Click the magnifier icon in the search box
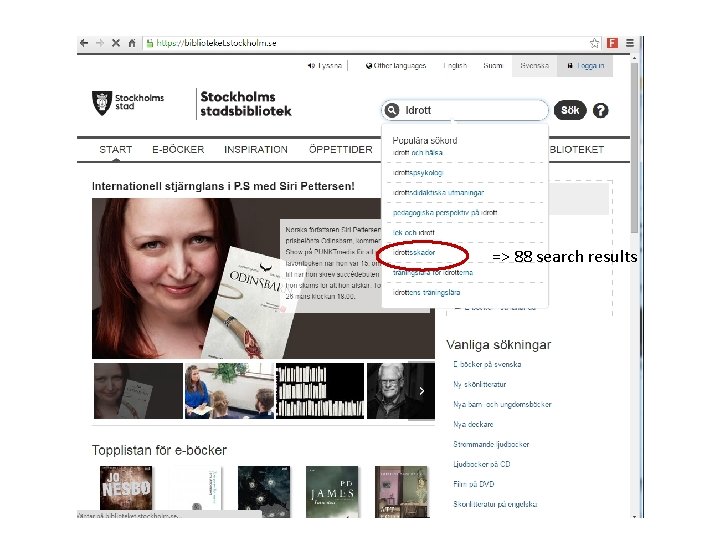This screenshot has height=540, width=720. tap(392, 110)
